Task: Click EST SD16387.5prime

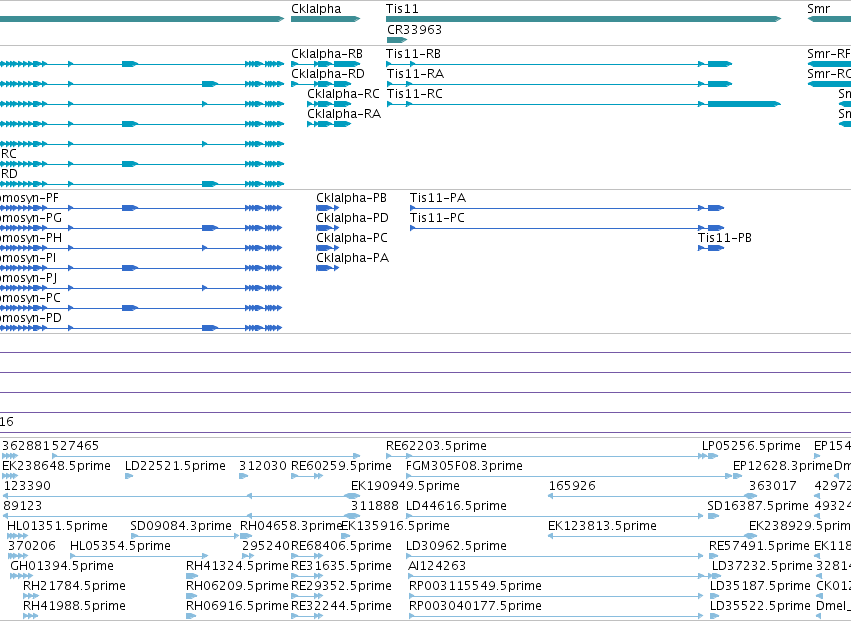Action: pos(714,516)
